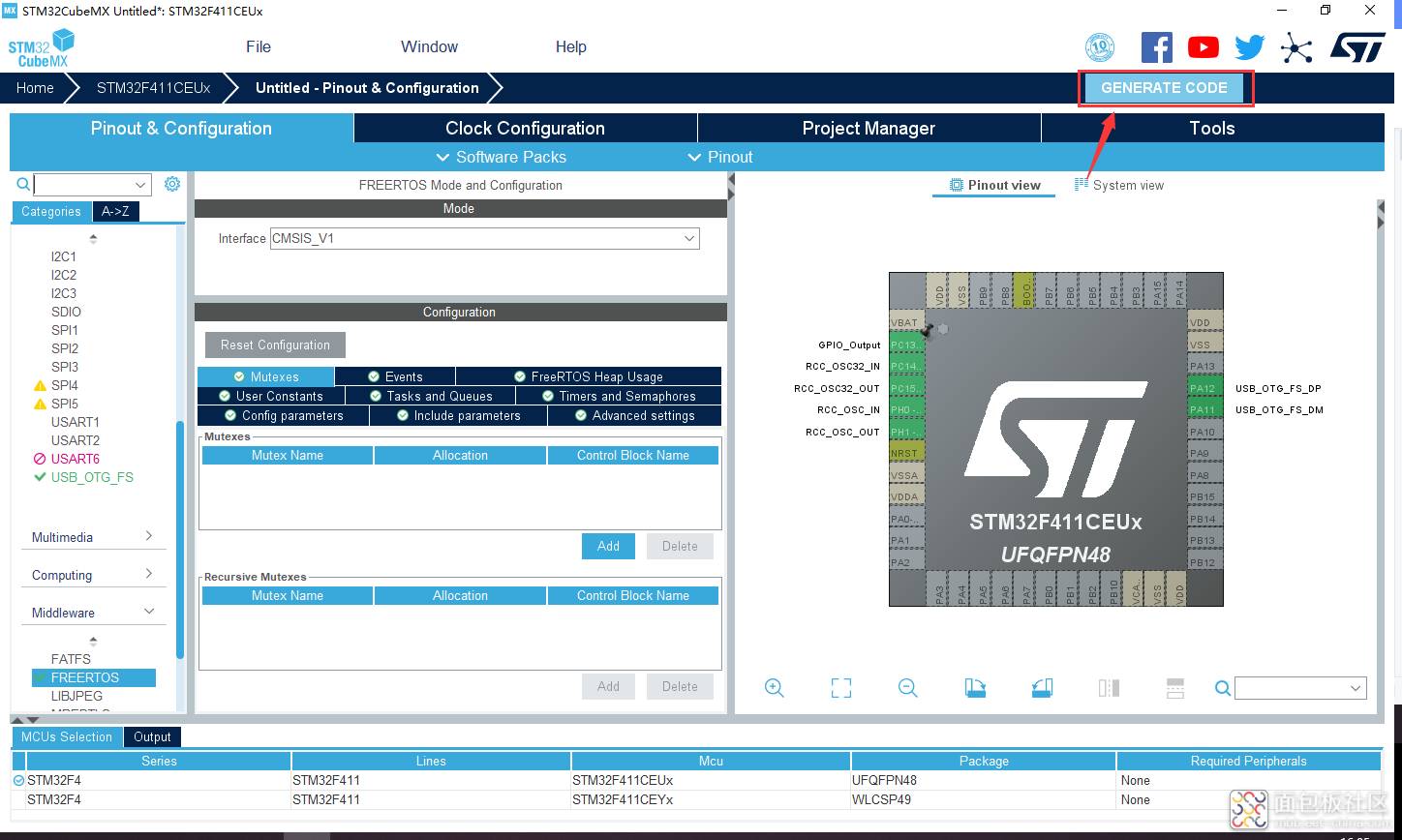1402x840 pixels.
Task: Open the Window menu
Action: pos(429,46)
